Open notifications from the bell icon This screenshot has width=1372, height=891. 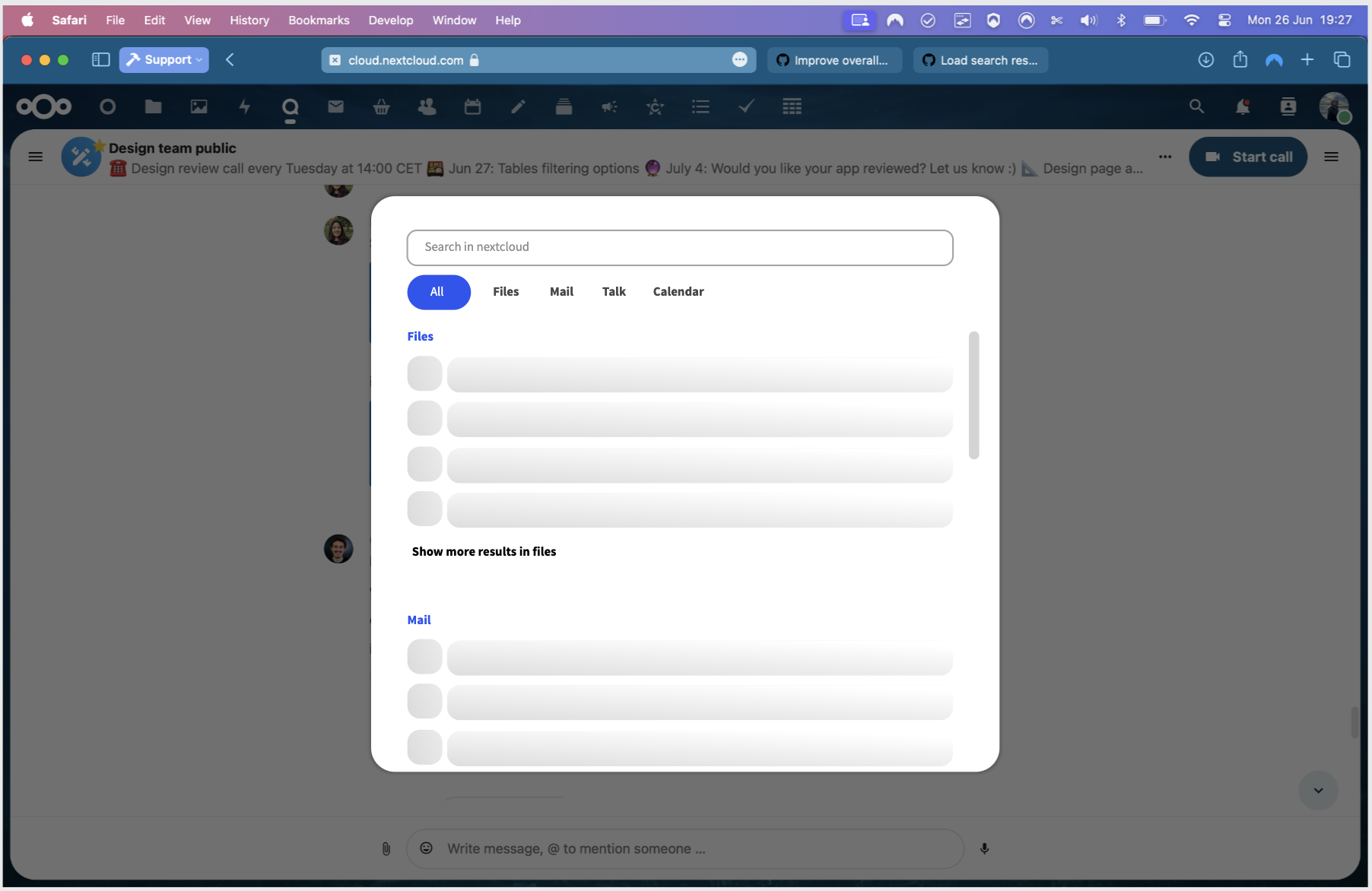click(x=1243, y=106)
